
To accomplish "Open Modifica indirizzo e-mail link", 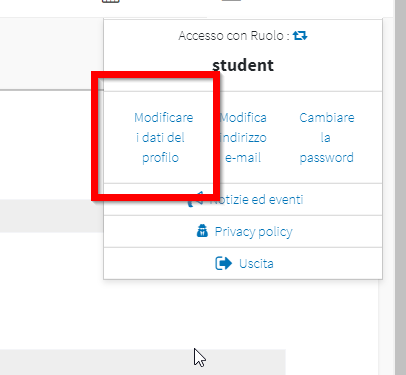I will click(x=243, y=137).
